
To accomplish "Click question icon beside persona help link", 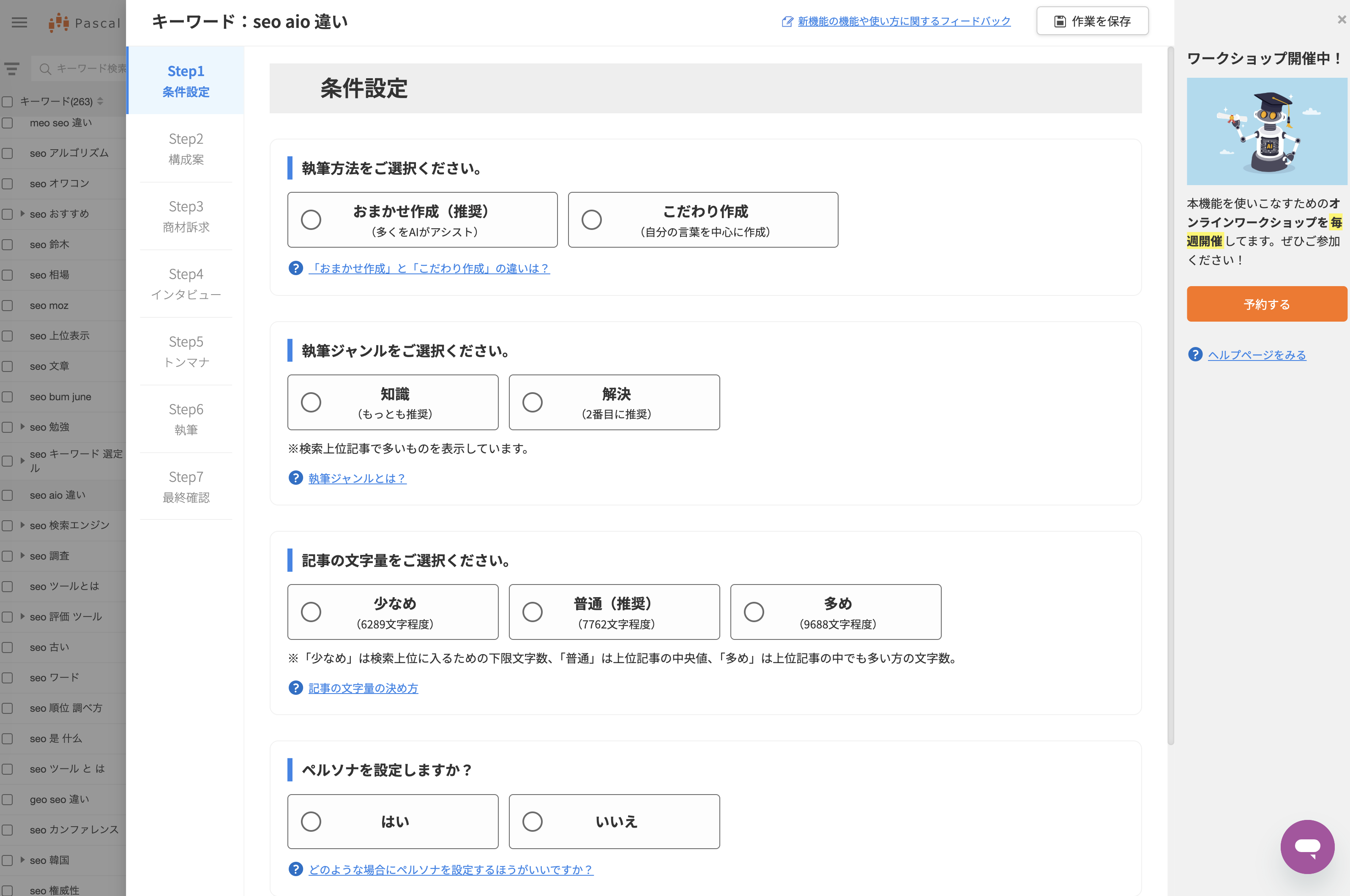I will click(x=295, y=869).
